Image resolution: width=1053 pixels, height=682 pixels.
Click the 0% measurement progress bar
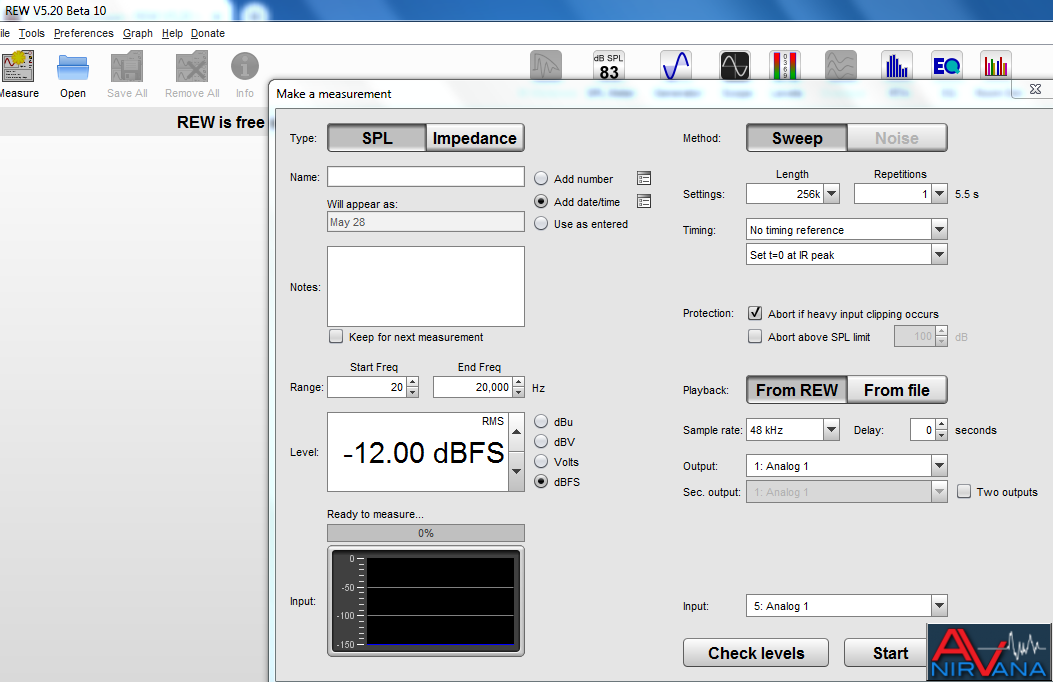click(x=426, y=533)
